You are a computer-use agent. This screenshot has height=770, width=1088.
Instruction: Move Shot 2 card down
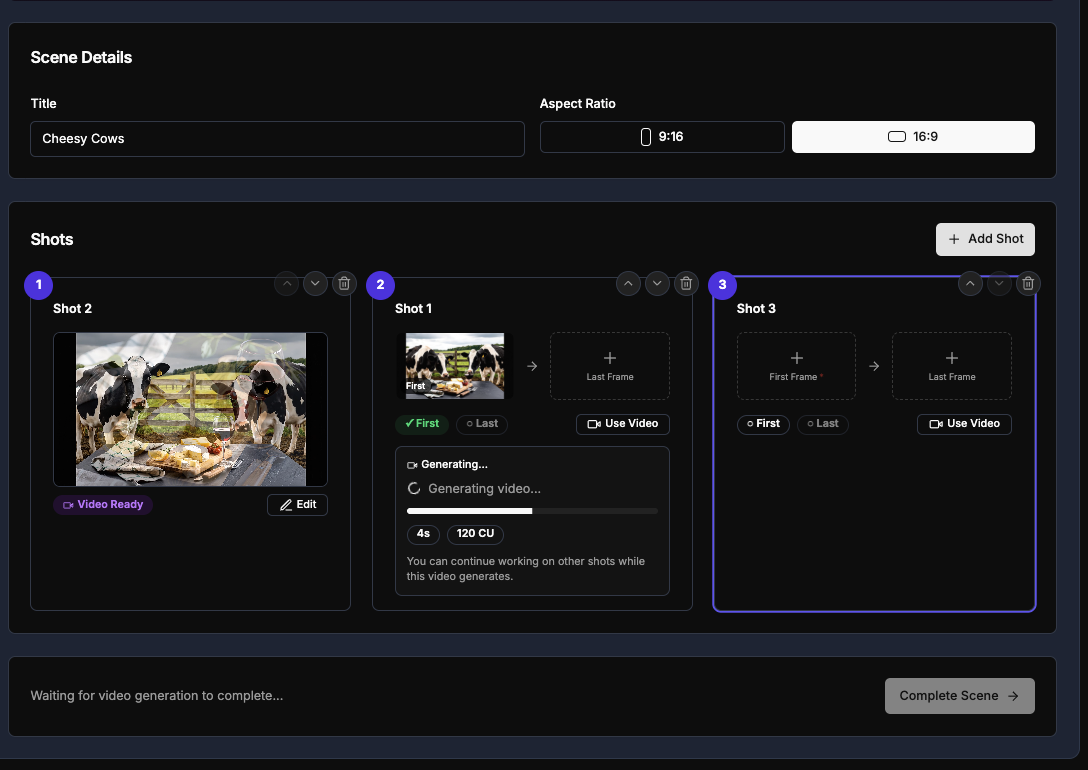click(315, 284)
